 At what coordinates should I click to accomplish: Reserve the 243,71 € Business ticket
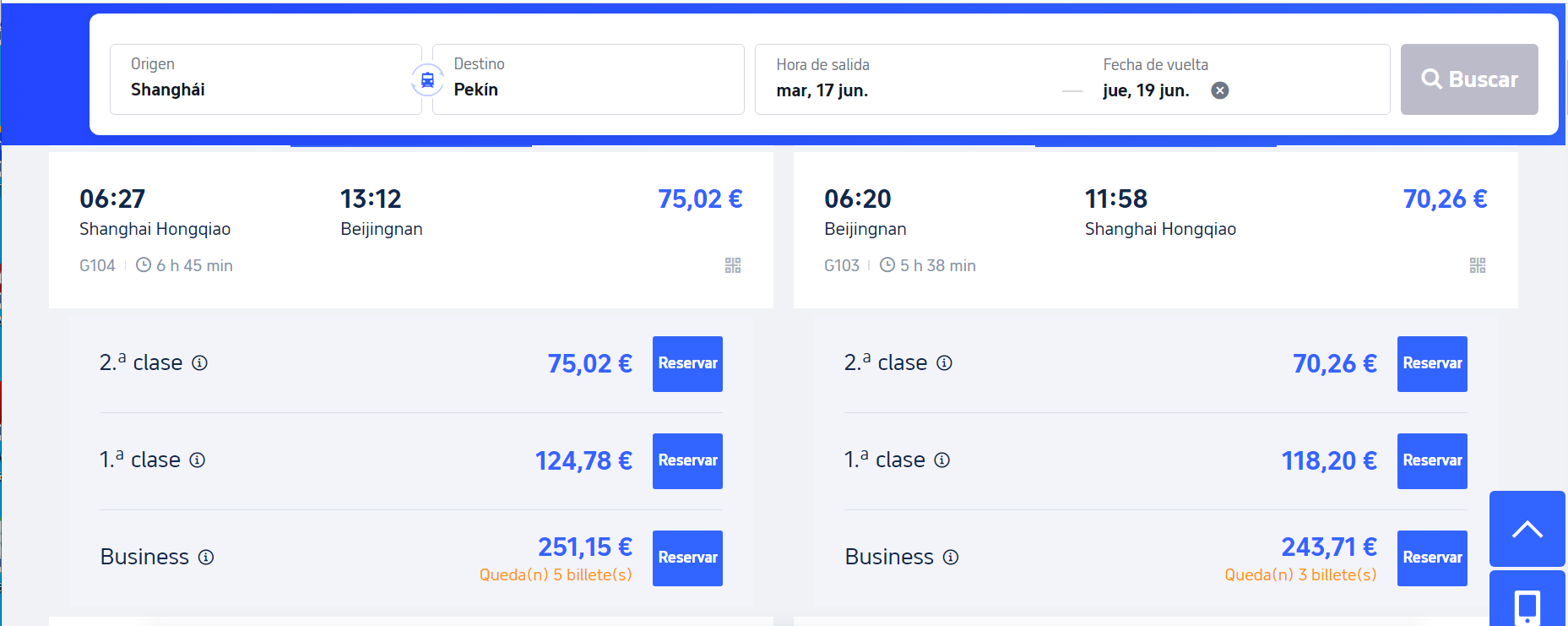click(1432, 558)
